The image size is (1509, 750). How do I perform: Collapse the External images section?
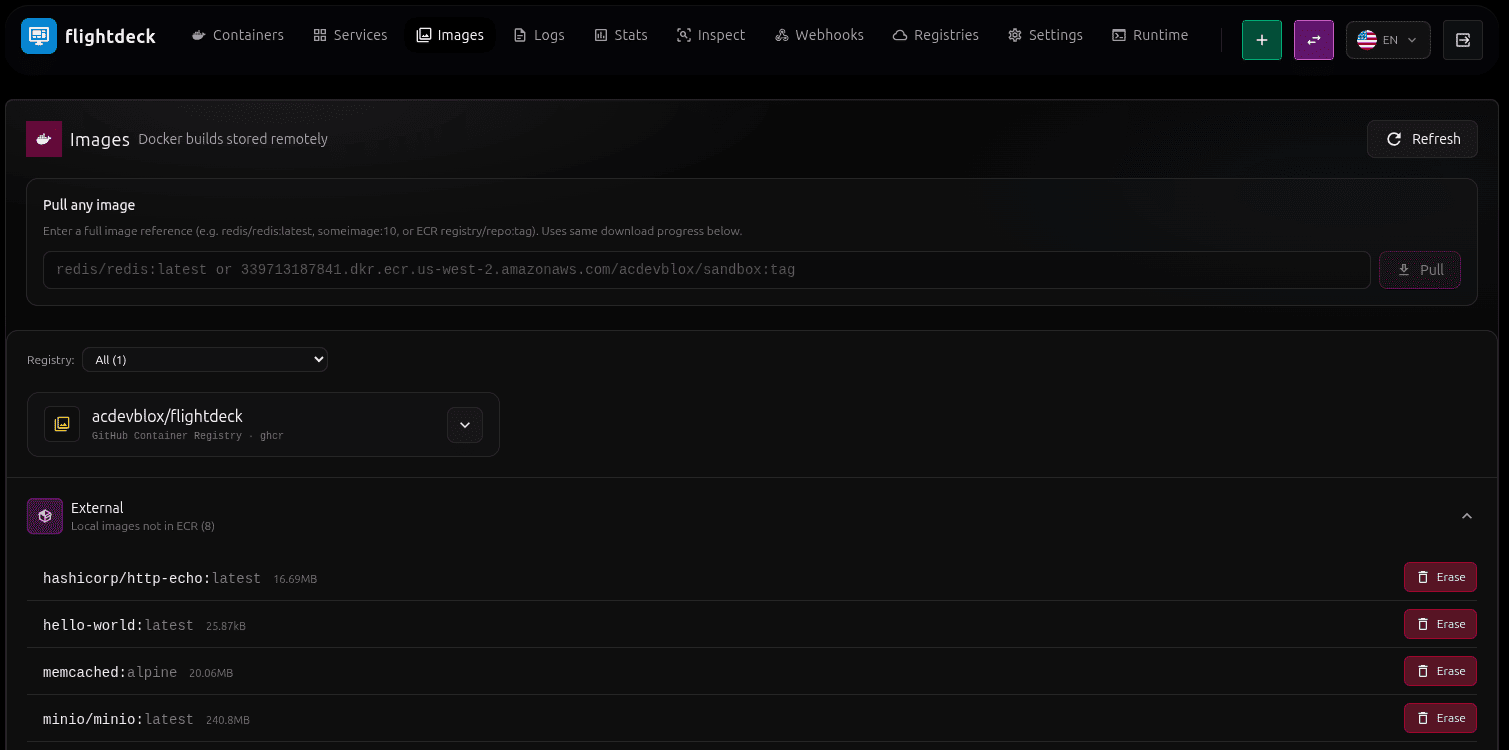(1467, 516)
